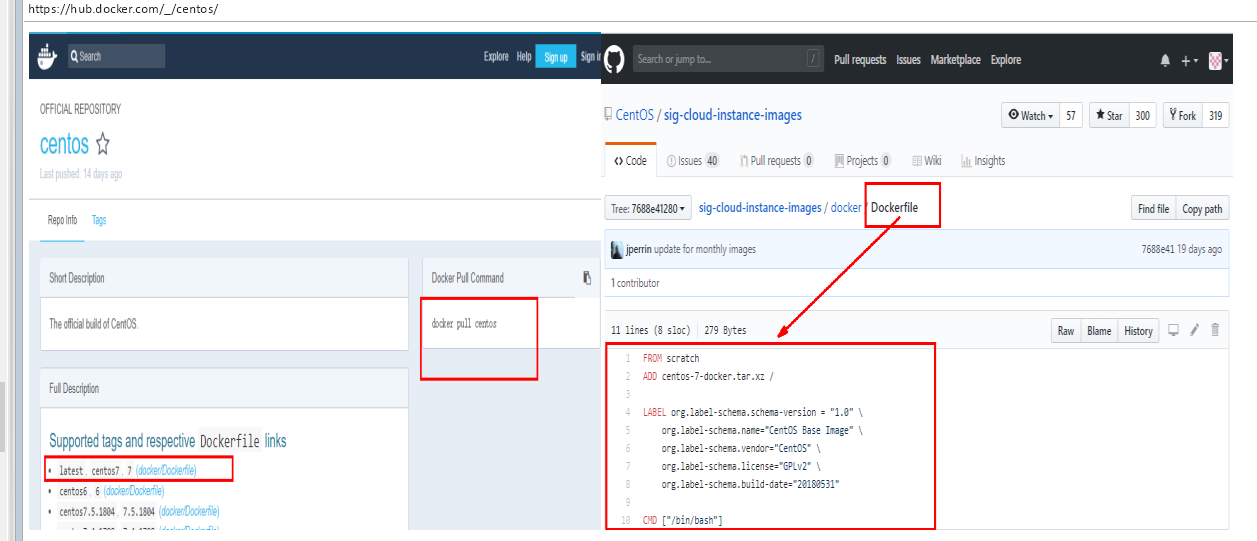
Task: Click the Sign up button
Action: [556, 57]
